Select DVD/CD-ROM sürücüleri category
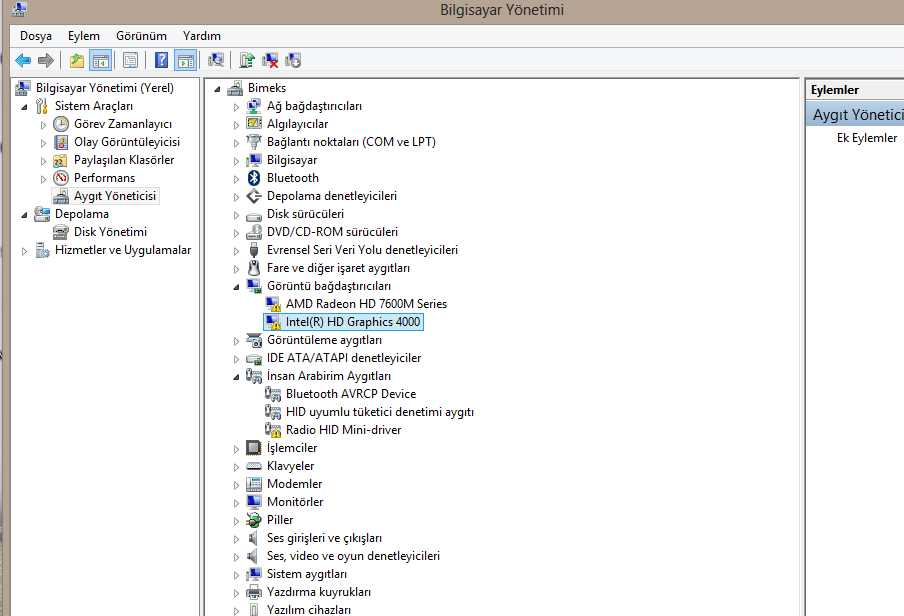This screenshot has height=616, width=904. click(332, 232)
